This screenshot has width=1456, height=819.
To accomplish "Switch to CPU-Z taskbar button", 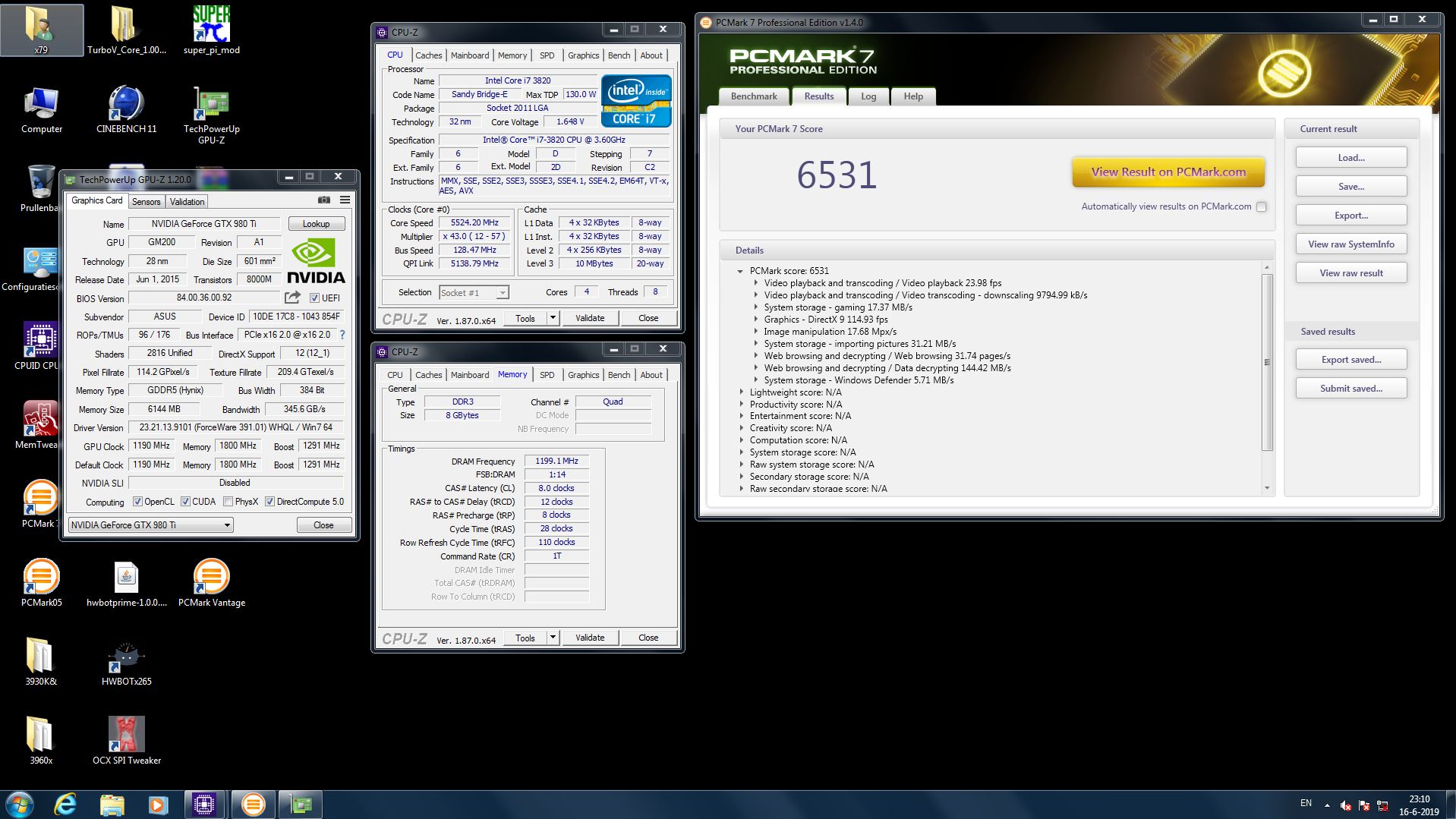I will click(x=203, y=805).
